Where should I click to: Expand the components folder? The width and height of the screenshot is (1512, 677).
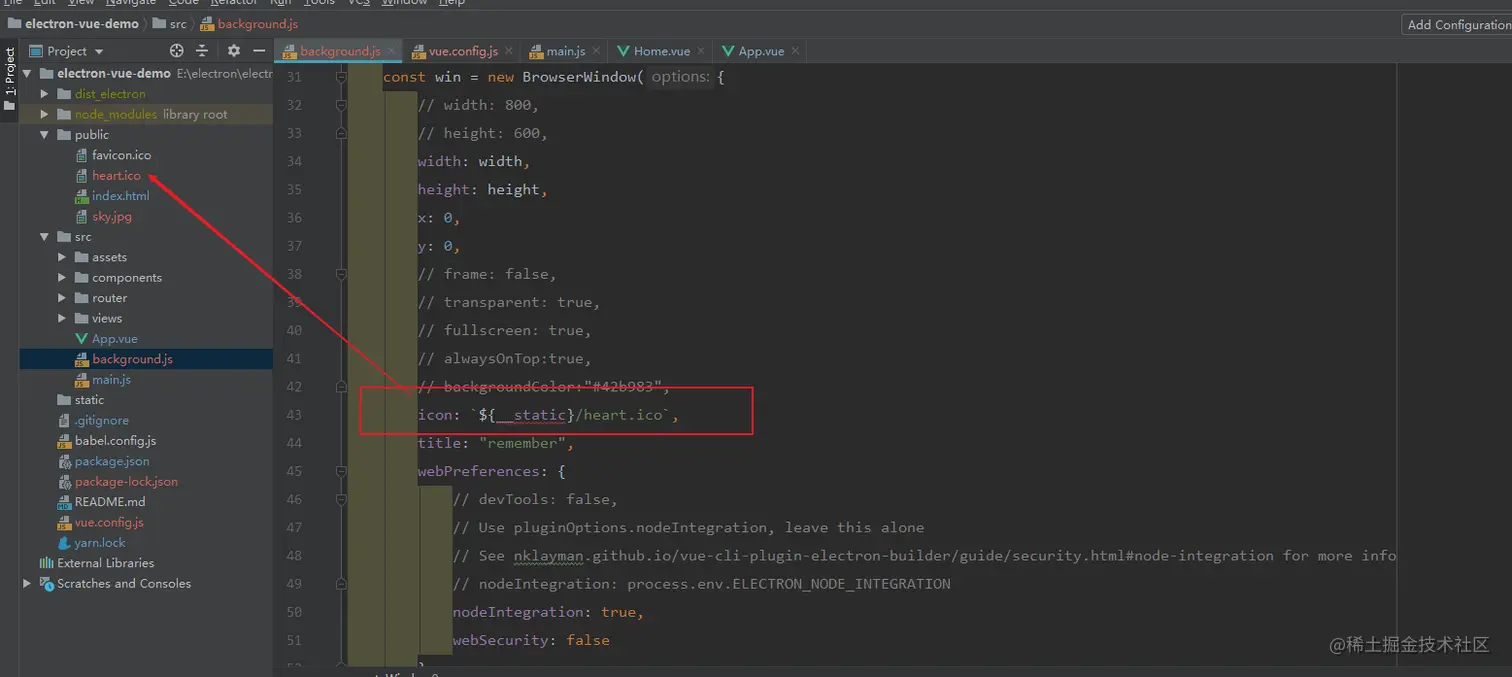[62, 278]
